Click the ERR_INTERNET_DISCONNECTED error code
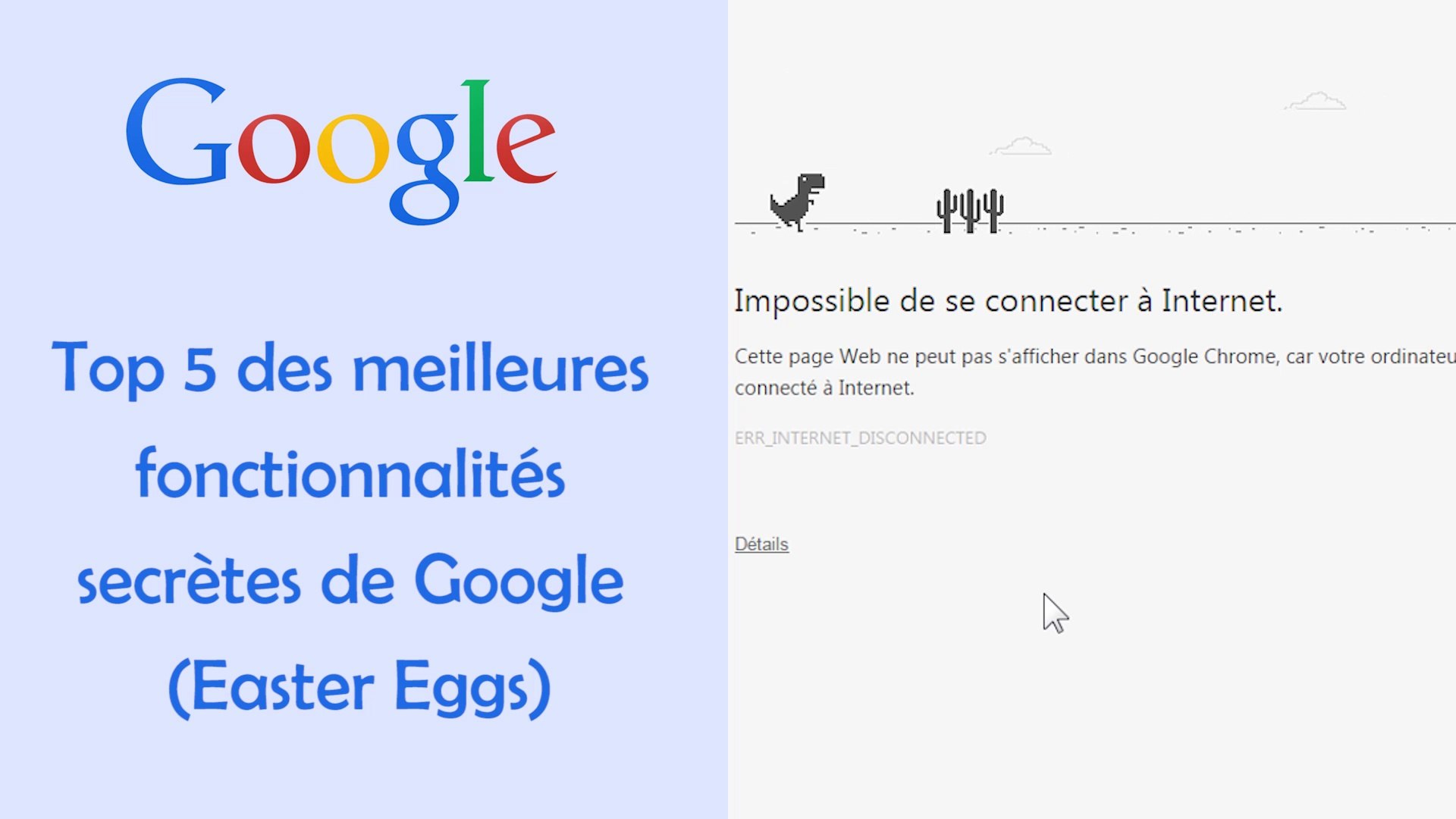This screenshot has width=1456, height=819. pos(860,438)
